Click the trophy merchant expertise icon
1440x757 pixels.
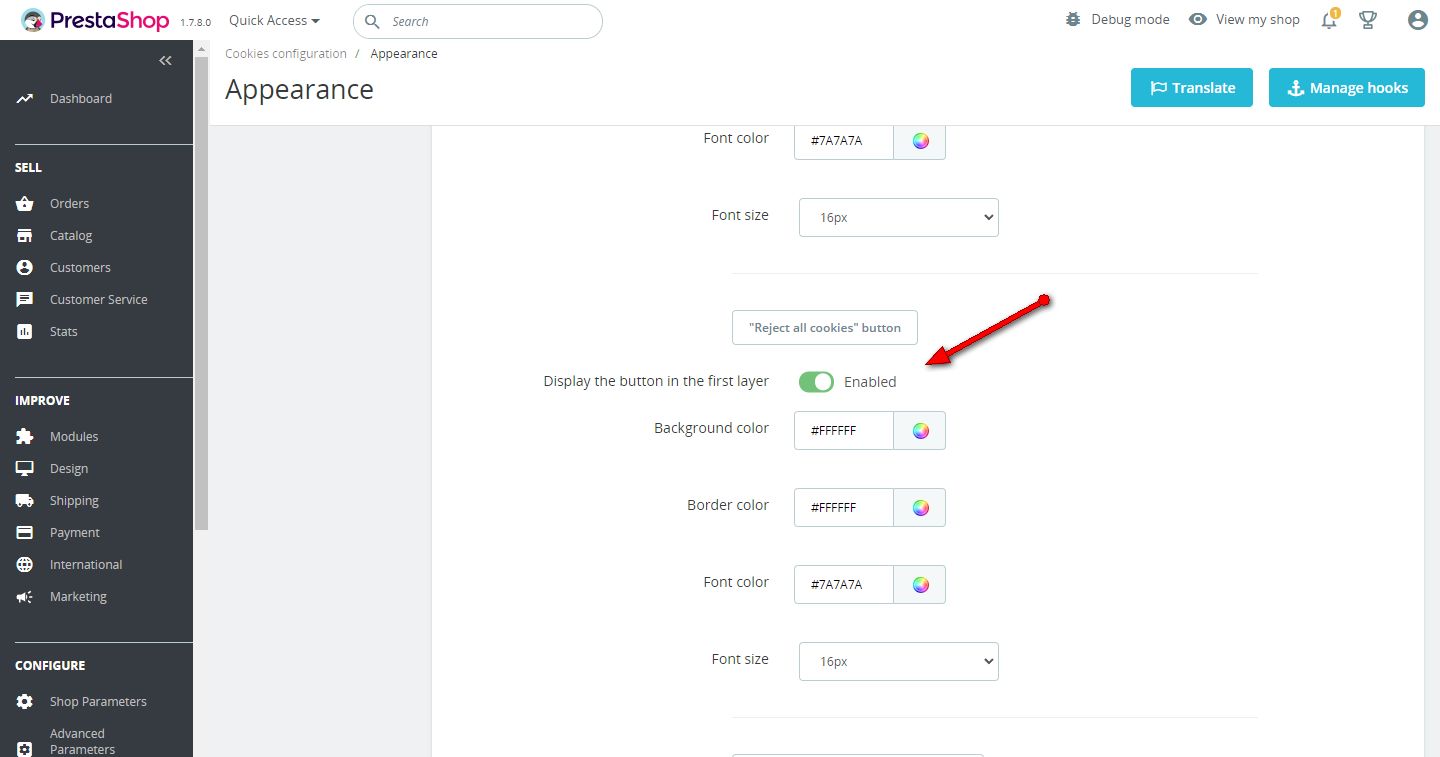point(1368,20)
